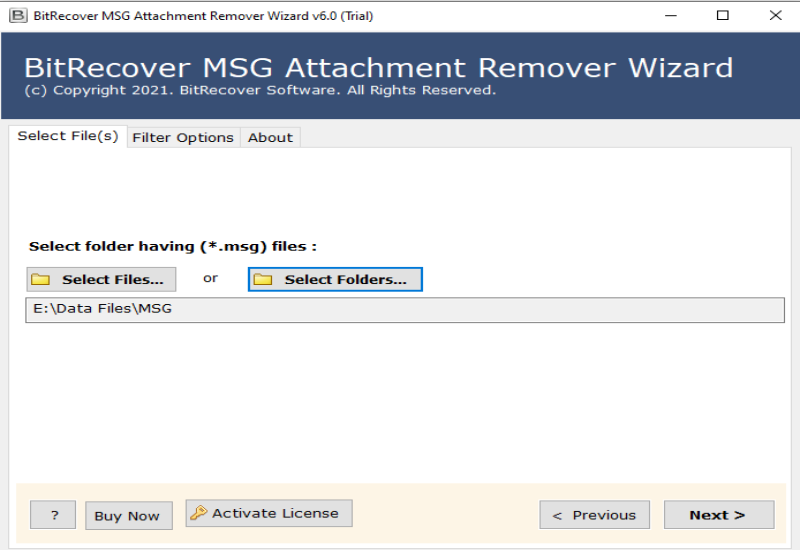Go back with the Previous button

[594, 515]
